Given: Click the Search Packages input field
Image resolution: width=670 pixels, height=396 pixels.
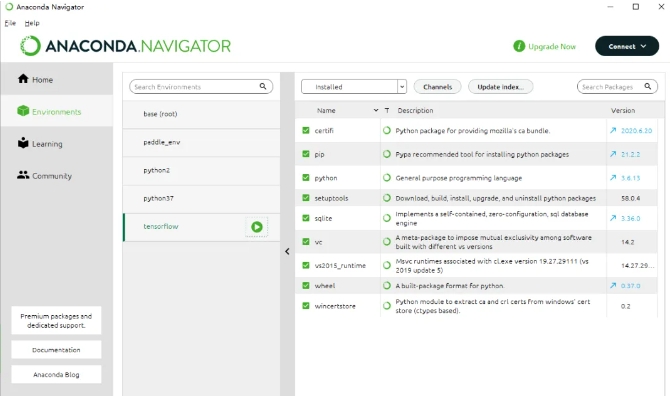Looking at the screenshot, I should [611, 87].
